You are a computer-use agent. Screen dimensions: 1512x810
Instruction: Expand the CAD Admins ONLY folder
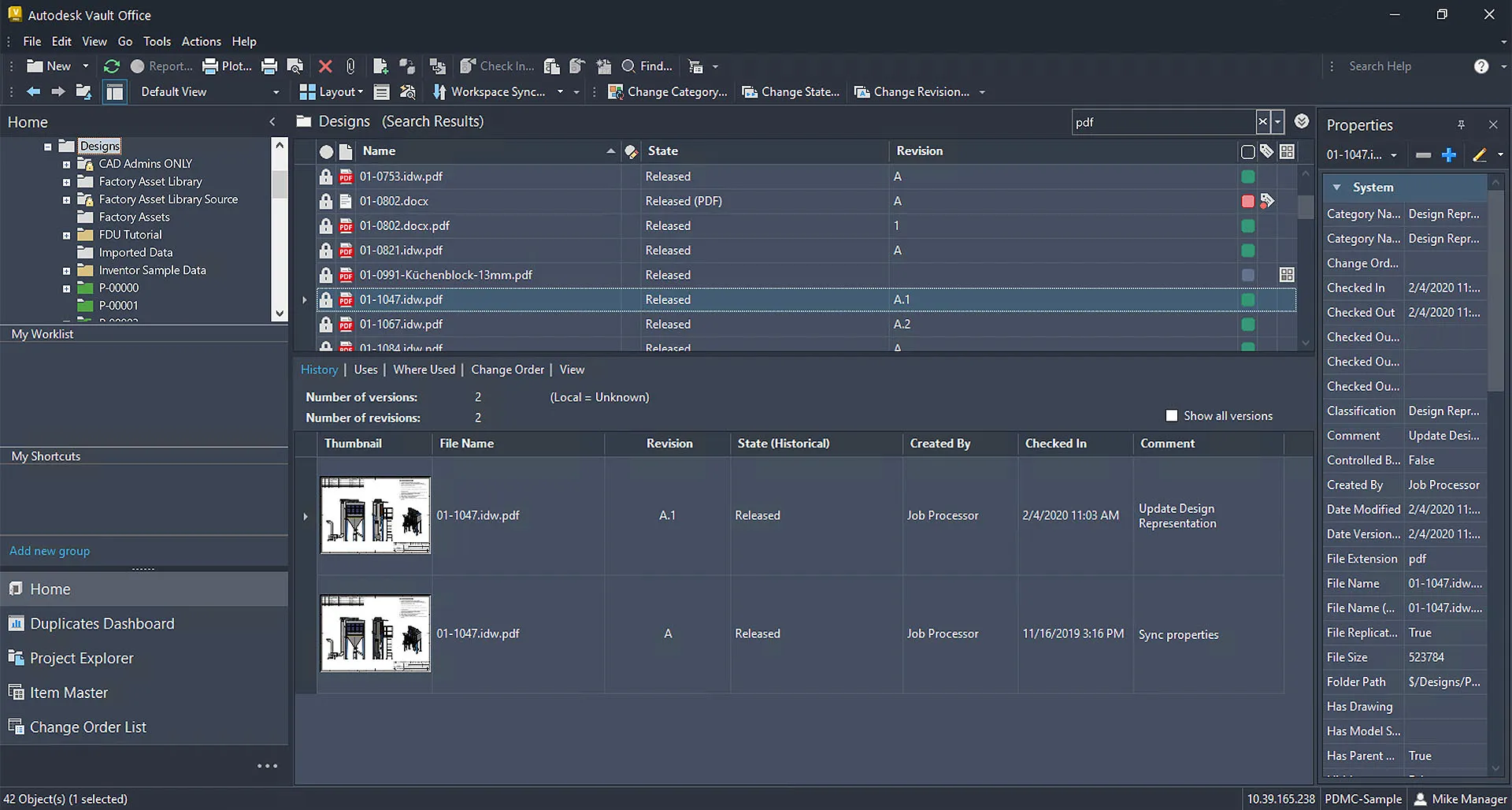point(66,165)
